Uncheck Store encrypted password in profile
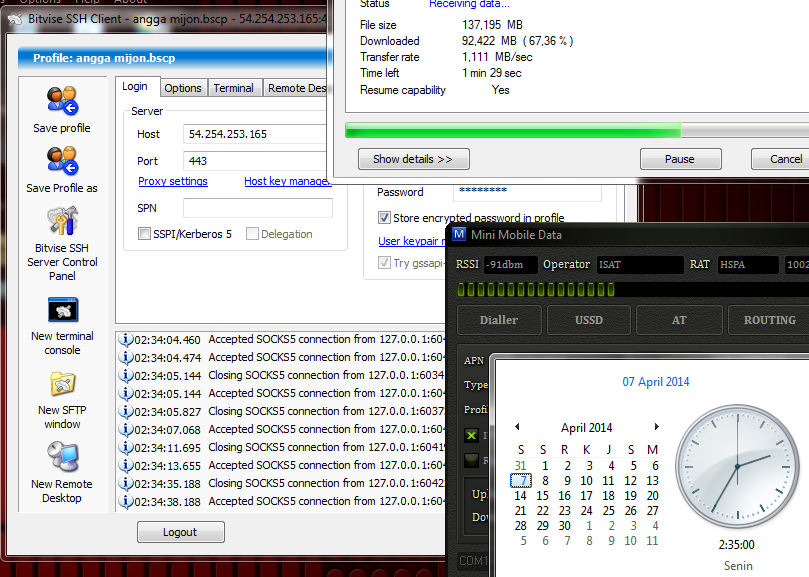Screen dimensions: 809x577 383,218
